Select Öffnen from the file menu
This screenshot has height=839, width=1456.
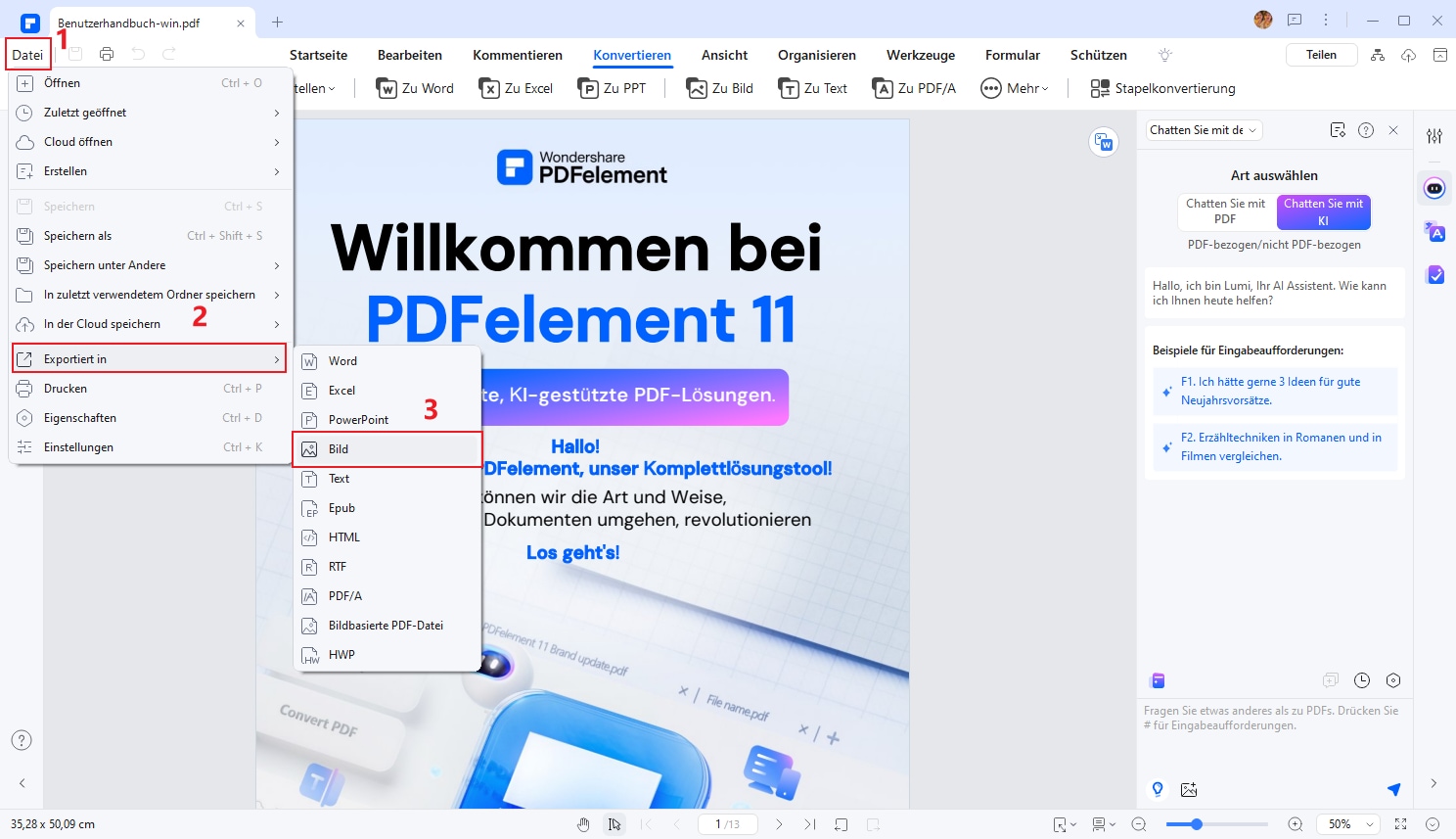click(151, 83)
